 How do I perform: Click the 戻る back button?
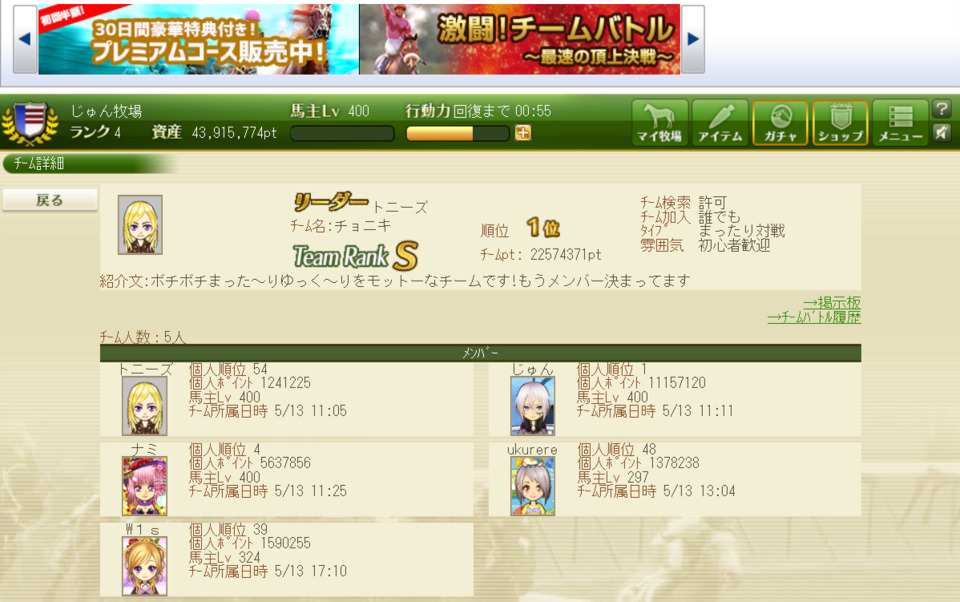pyautogui.click(x=50, y=200)
